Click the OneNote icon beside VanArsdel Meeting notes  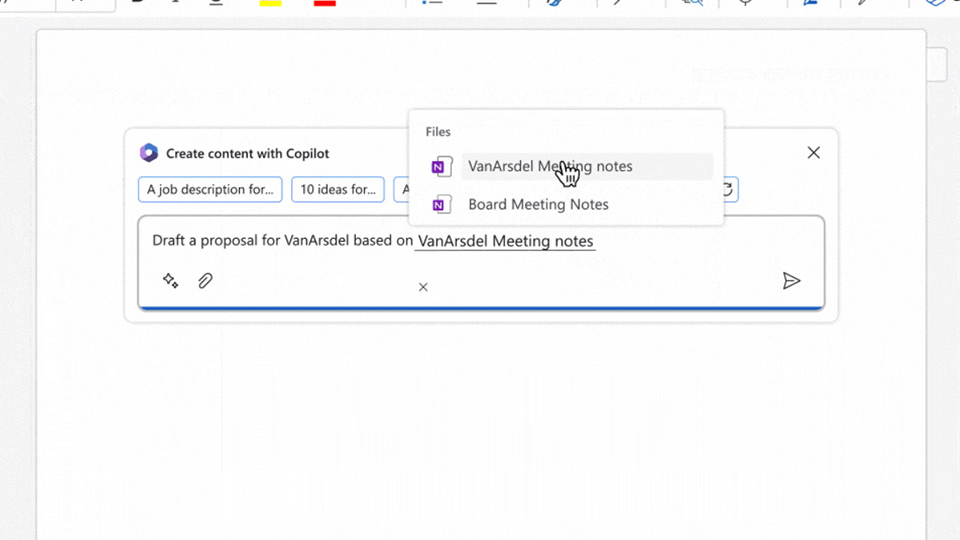pos(440,167)
